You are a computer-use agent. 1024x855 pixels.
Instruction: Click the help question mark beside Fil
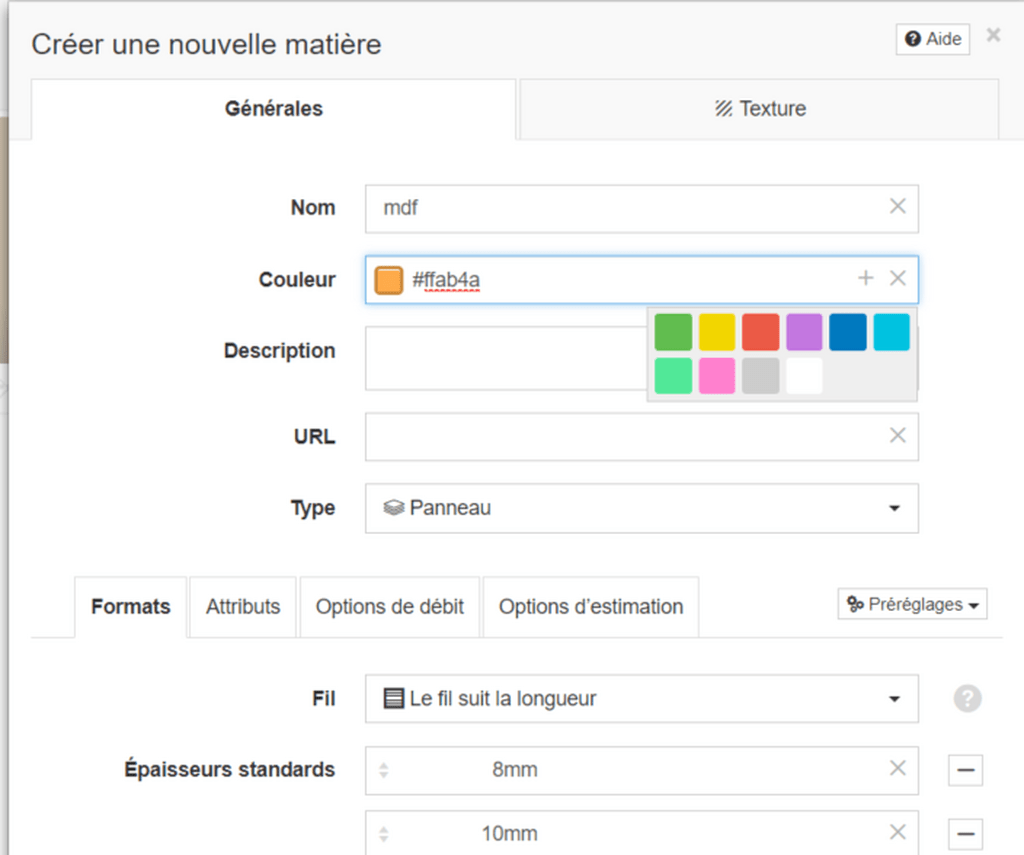pyautogui.click(x=967, y=699)
